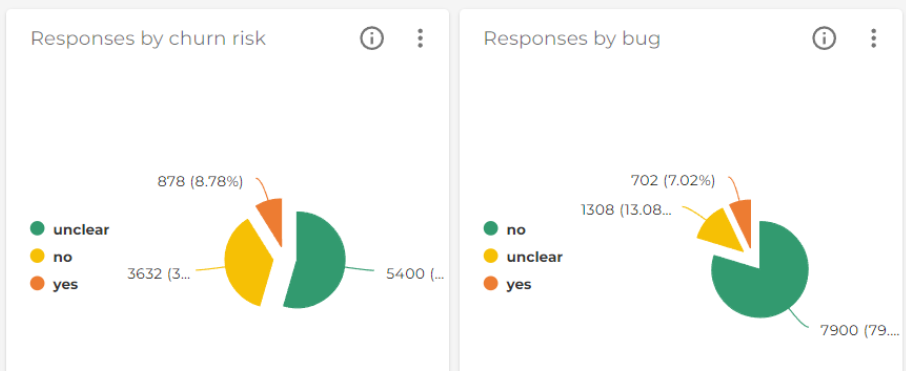Select yellow 'no' slice in churn pie

[246, 261]
